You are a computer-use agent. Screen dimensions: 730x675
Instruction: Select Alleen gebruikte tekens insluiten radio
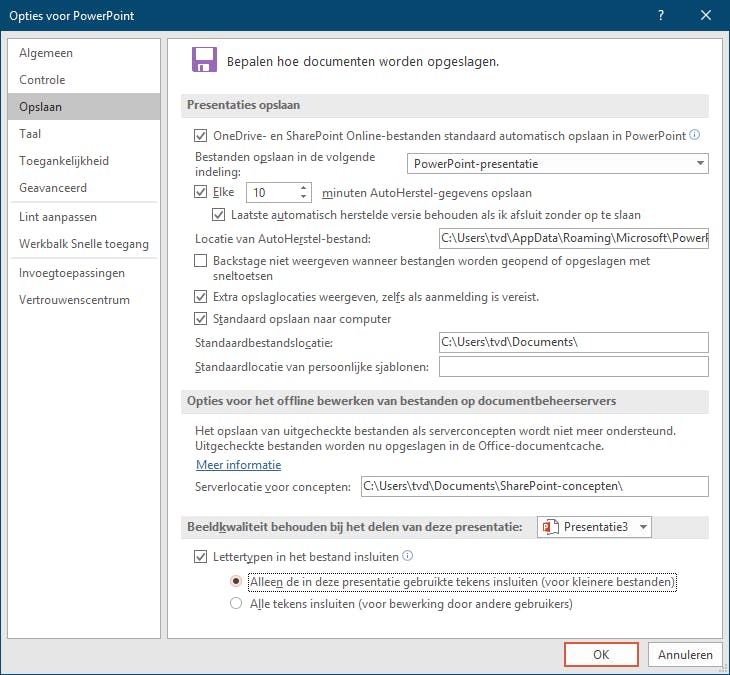(x=236, y=581)
